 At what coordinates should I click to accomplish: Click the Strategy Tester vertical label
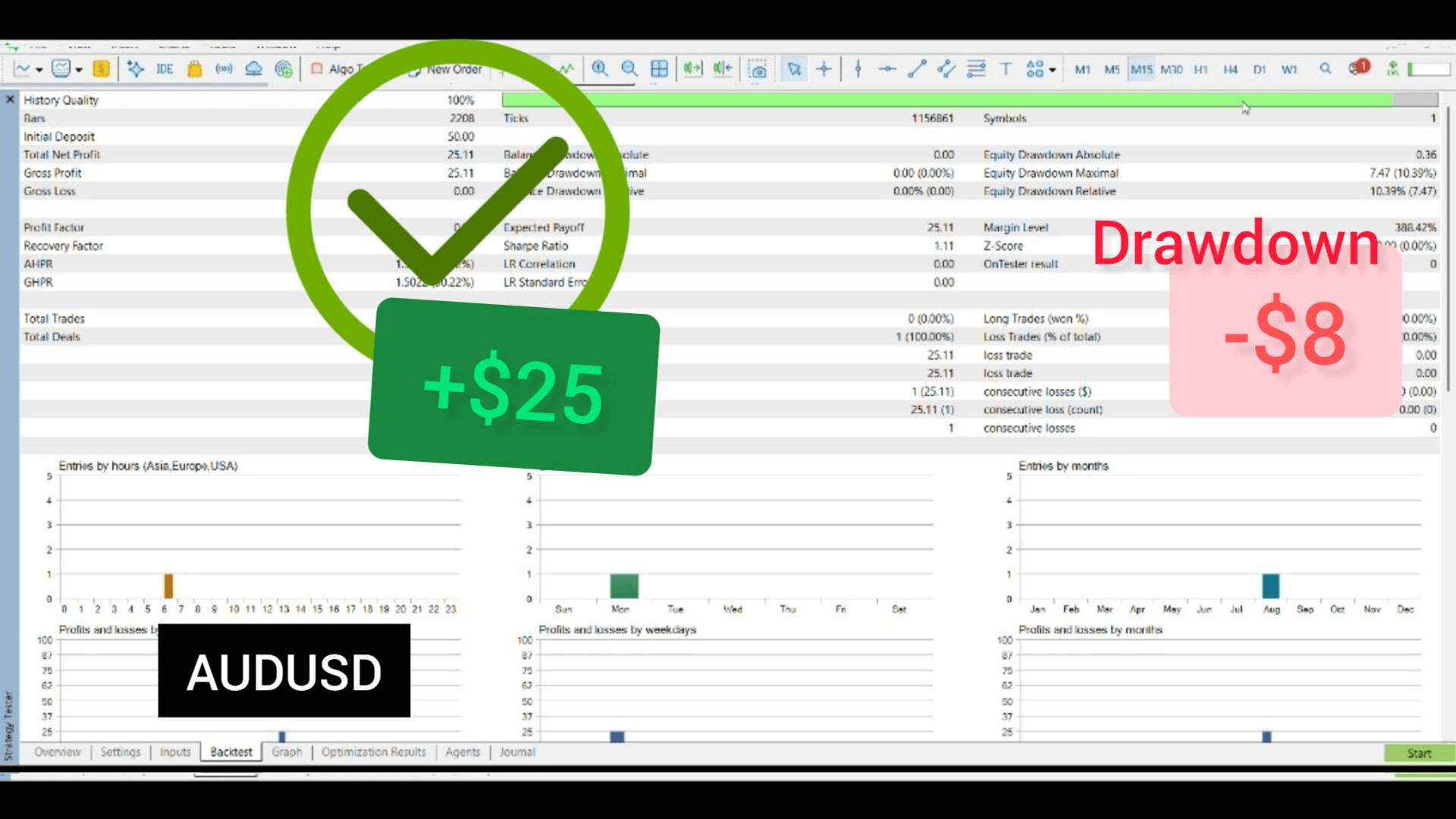point(9,726)
